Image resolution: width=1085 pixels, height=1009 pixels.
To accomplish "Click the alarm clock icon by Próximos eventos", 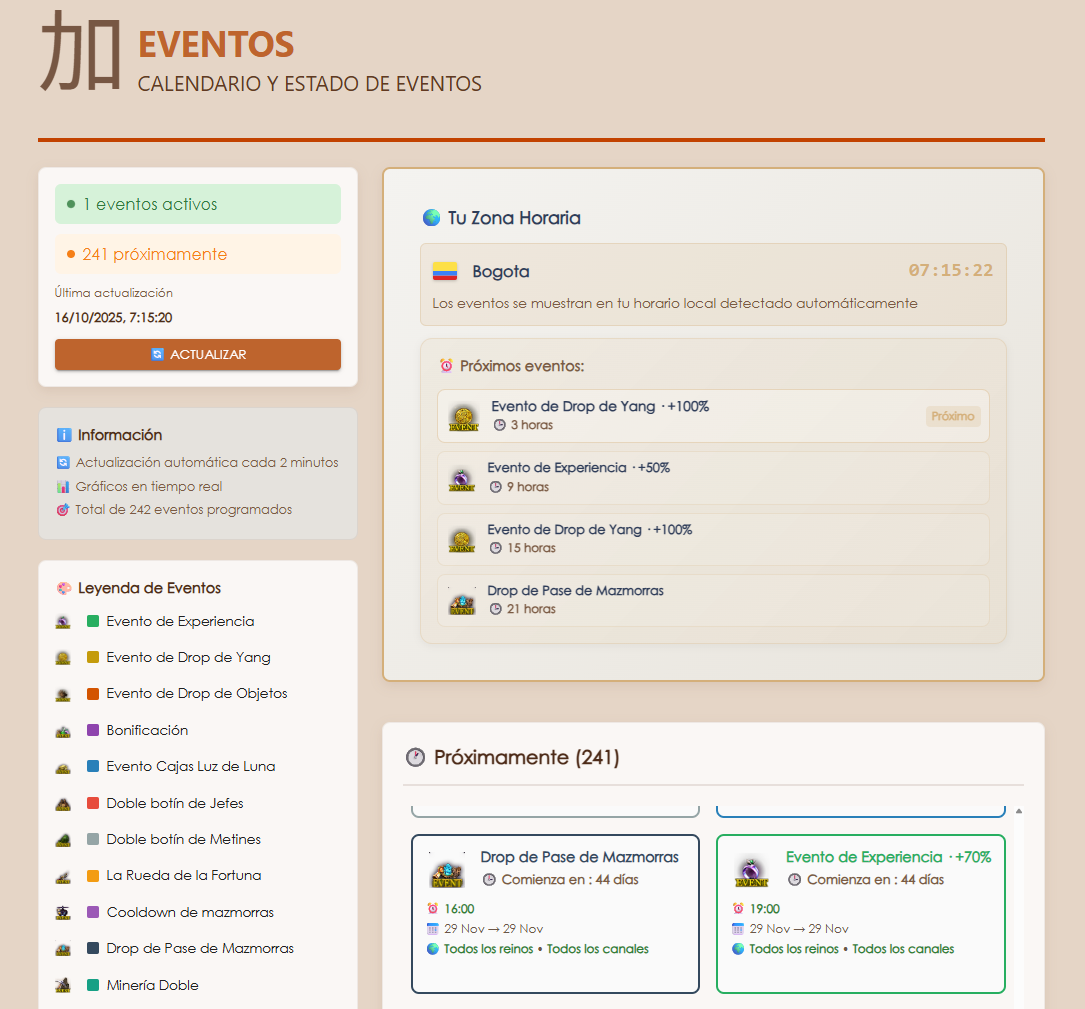I will [x=446, y=366].
